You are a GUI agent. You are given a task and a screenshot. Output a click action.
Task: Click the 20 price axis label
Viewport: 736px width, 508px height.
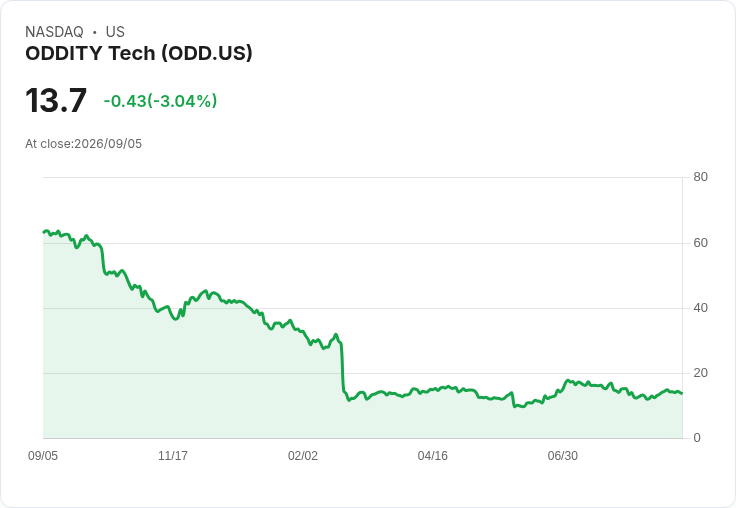(700, 373)
